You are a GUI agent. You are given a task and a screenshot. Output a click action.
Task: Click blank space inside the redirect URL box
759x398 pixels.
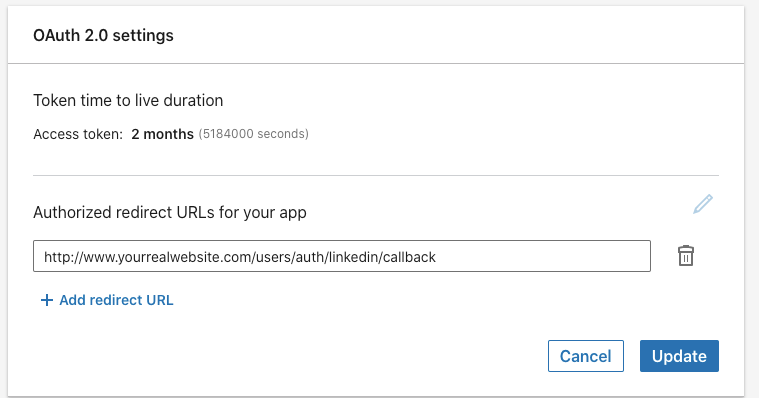point(542,256)
